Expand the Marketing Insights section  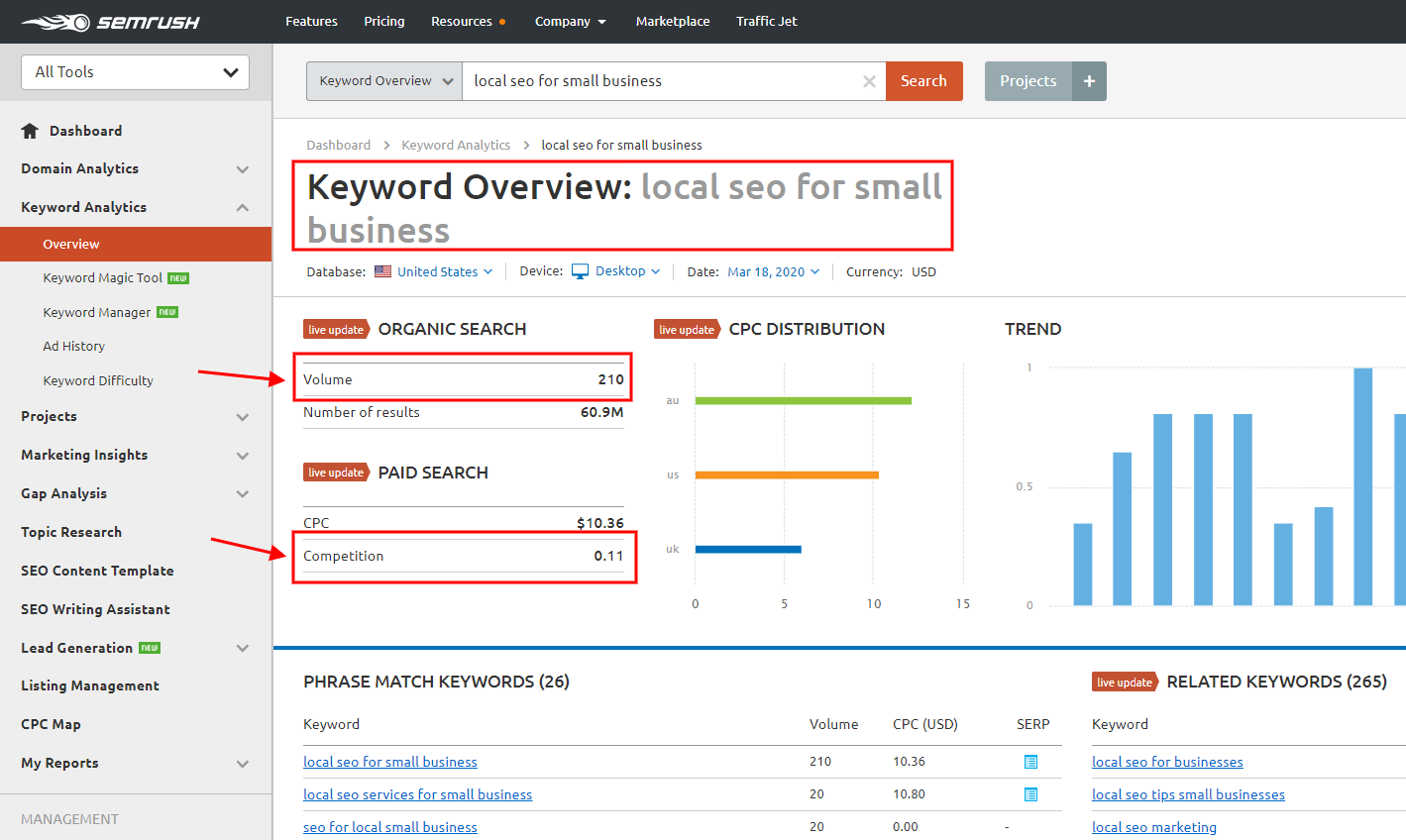[243, 456]
